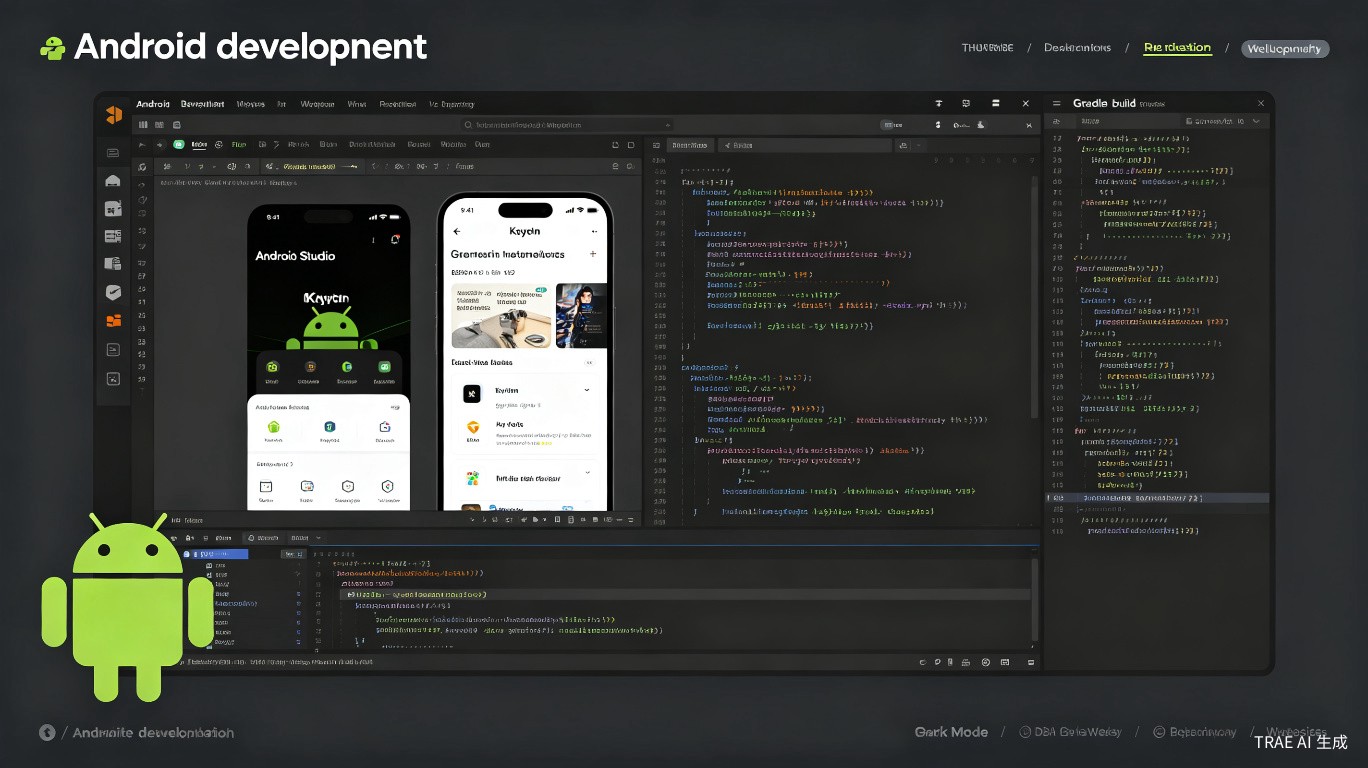Tap the plus icon in light phone header
The height and width of the screenshot is (768, 1368).
pyautogui.click(x=593, y=254)
